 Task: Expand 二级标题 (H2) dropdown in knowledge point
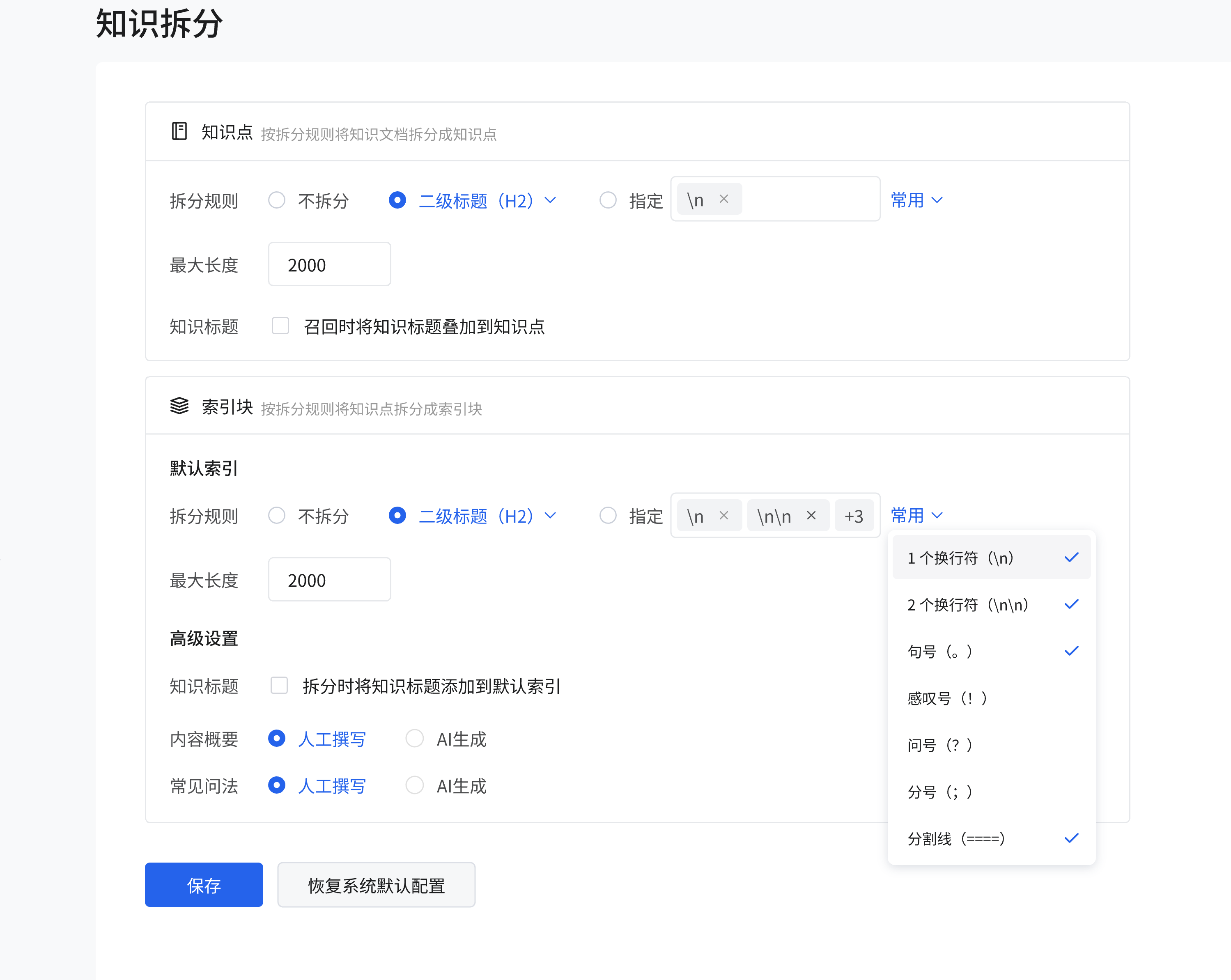550,200
